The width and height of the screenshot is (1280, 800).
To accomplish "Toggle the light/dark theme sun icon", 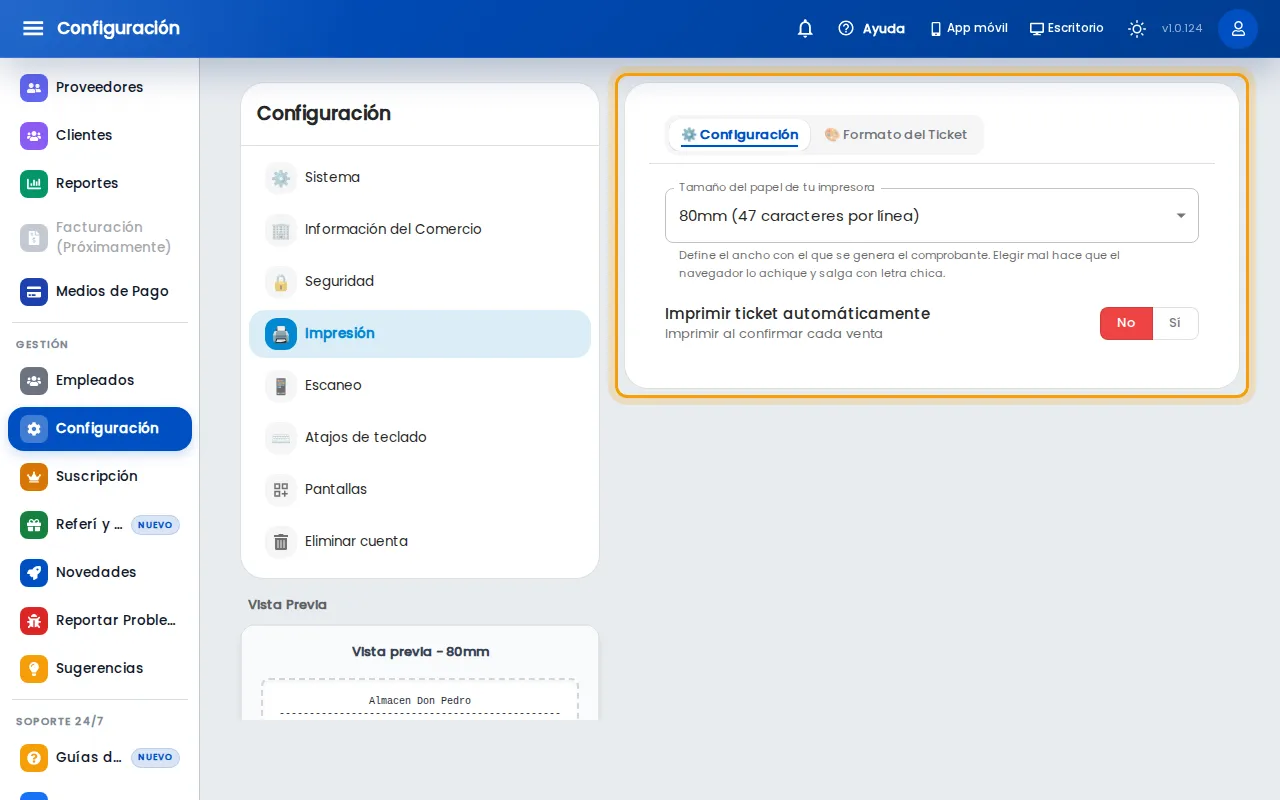I will pyautogui.click(x=1137, y=28).
